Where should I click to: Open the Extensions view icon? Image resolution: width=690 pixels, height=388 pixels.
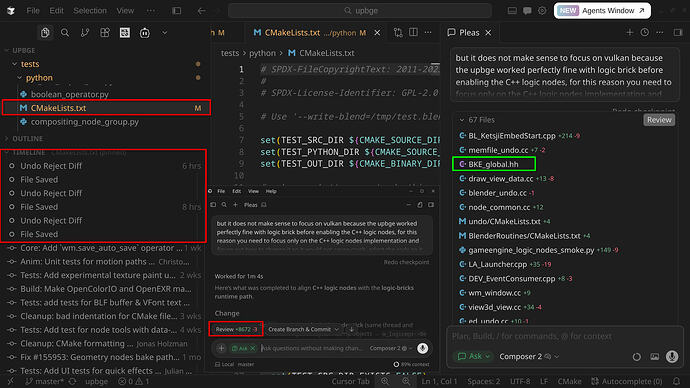coord(105,33)
